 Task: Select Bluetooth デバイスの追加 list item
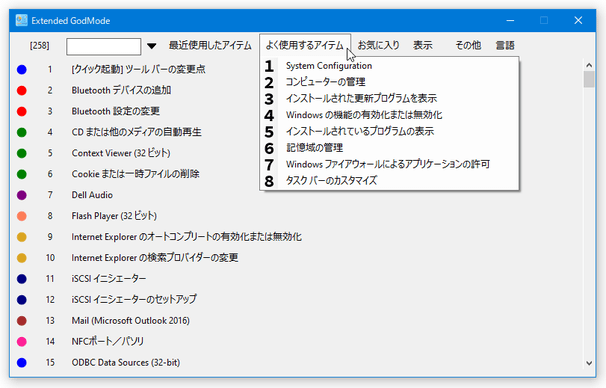121,90
